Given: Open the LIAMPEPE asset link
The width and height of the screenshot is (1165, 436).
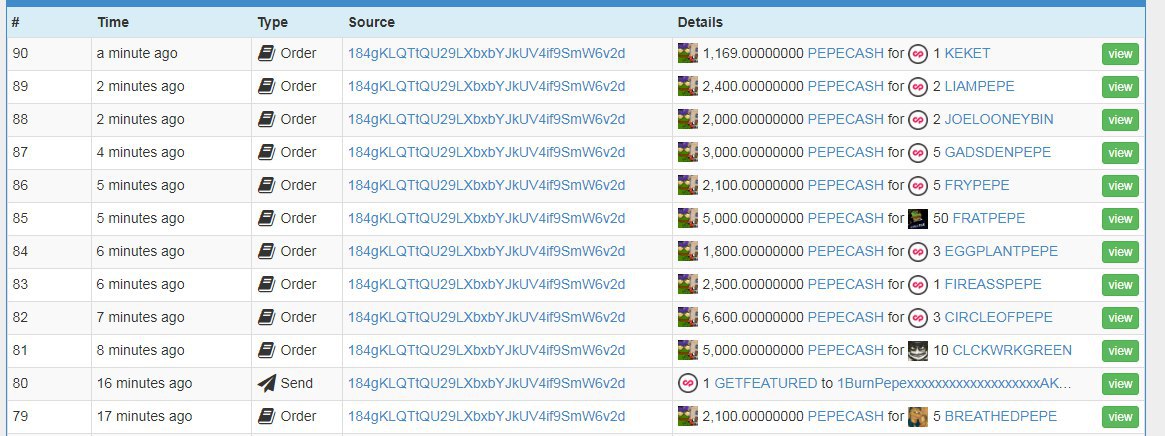Looking at the screenshot, I should click(x=979, y=86).
